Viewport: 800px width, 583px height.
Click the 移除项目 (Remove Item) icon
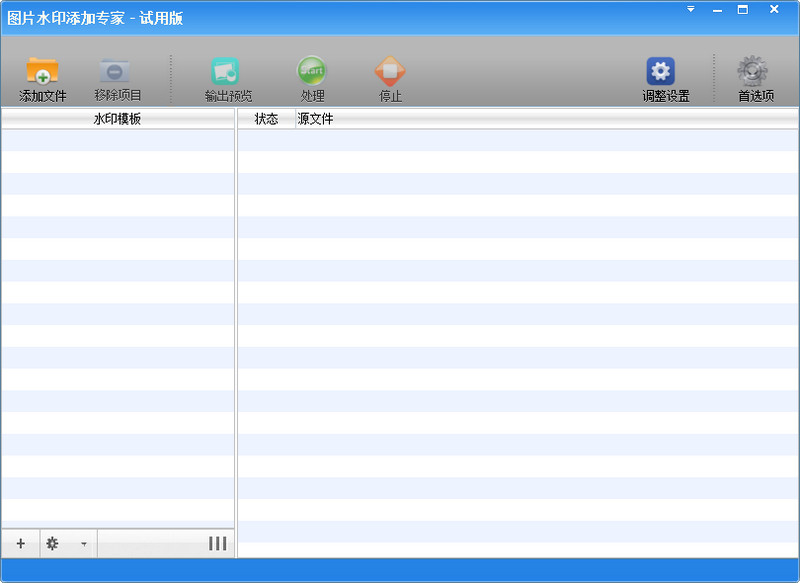point(116,72)
